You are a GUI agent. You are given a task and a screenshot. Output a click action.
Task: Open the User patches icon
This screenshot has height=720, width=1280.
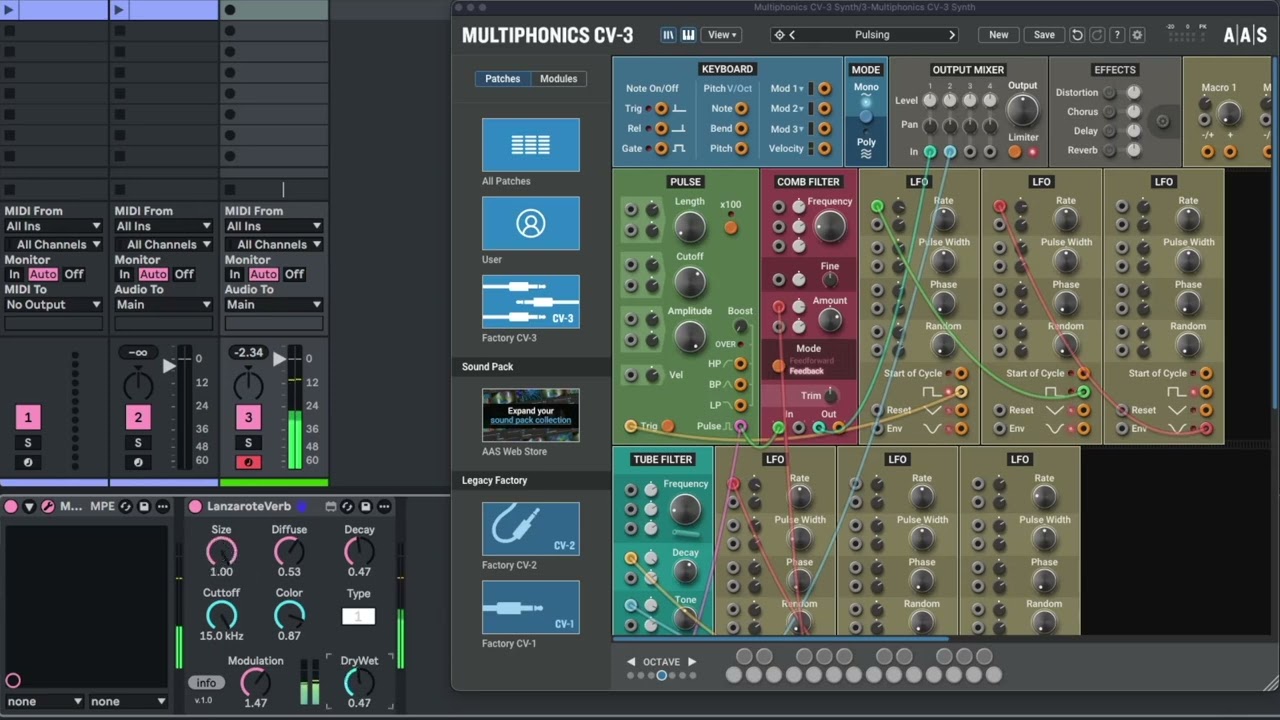click(530, 223)
